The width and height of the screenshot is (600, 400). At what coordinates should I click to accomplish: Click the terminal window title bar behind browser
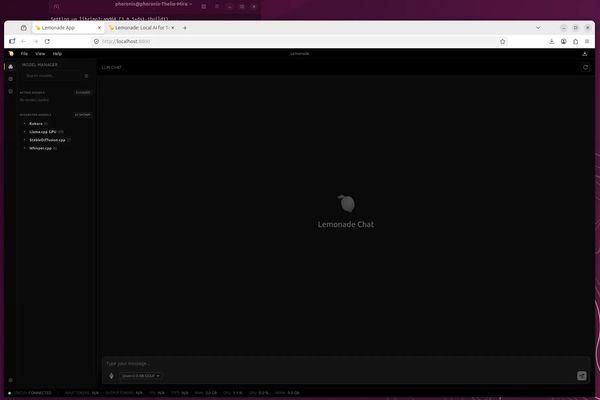(153, 5)
